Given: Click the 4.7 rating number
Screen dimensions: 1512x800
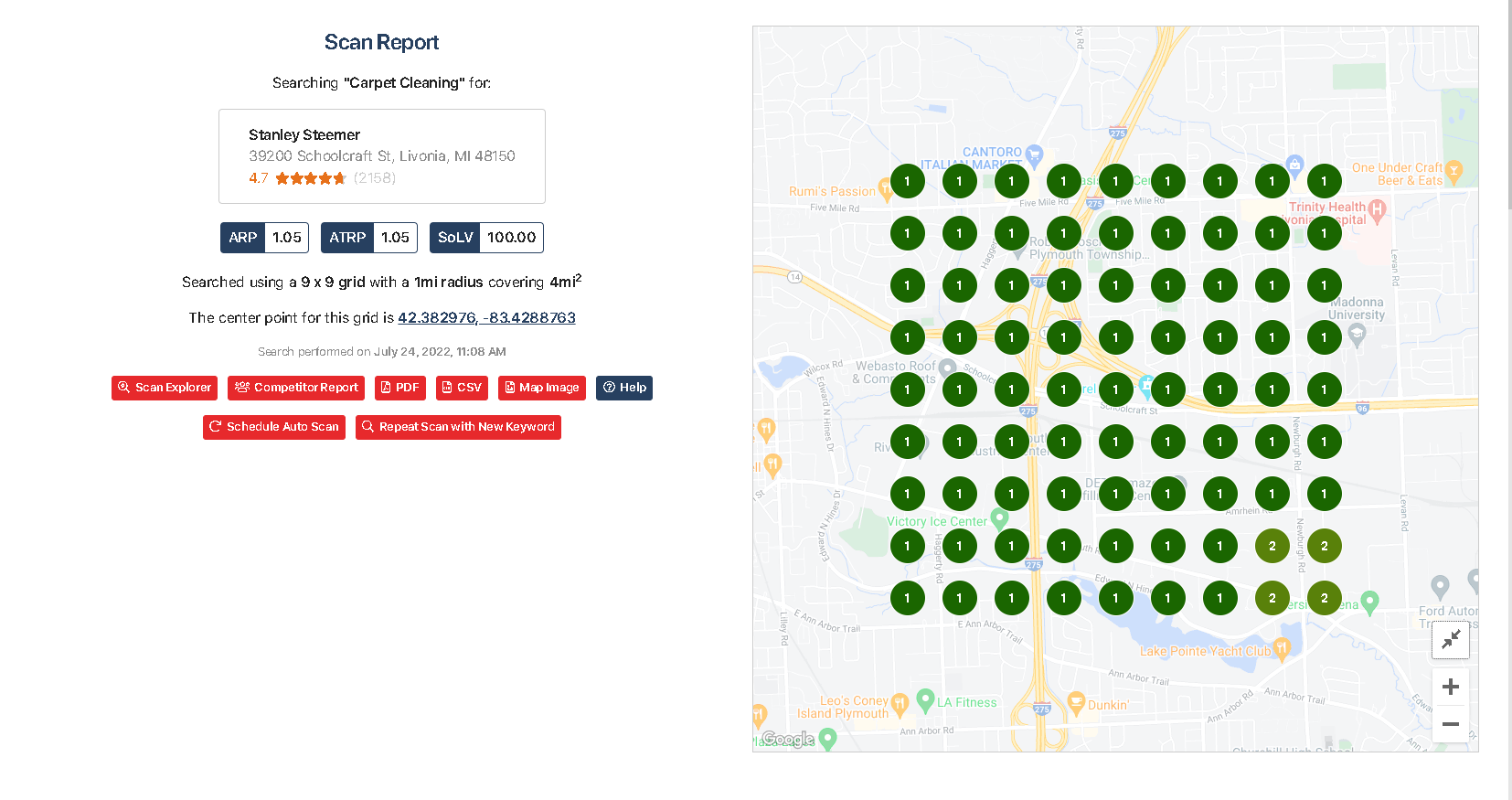Looking at the screenshot, I should coord(259,178).
